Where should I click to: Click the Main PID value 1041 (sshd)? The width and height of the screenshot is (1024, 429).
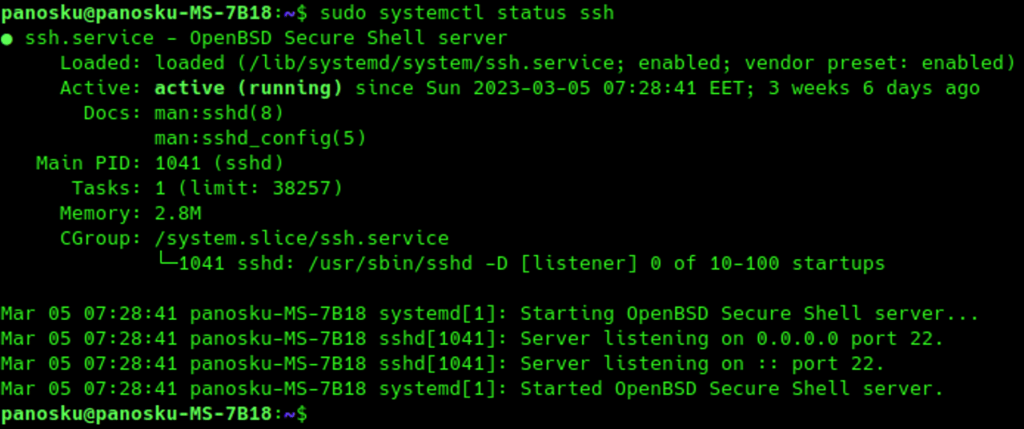tap(219, 163)
